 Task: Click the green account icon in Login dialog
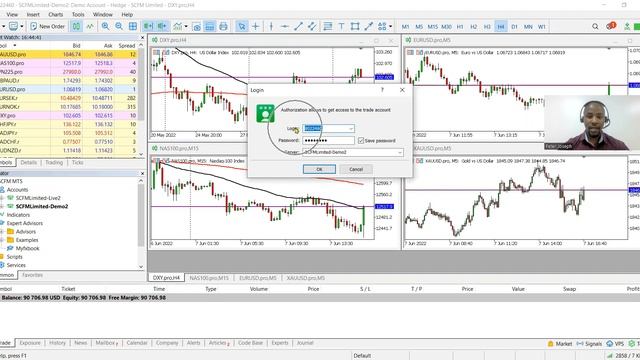(x=265, y=113)
